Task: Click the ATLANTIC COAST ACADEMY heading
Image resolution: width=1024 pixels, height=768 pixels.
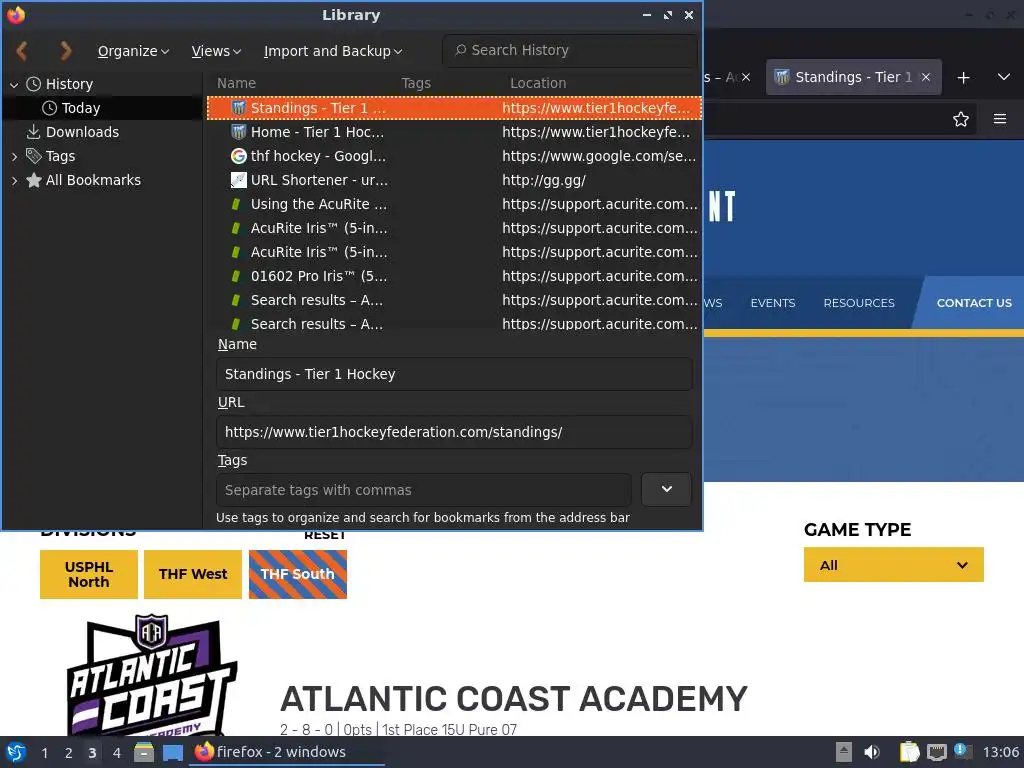Action: [513, 699]
